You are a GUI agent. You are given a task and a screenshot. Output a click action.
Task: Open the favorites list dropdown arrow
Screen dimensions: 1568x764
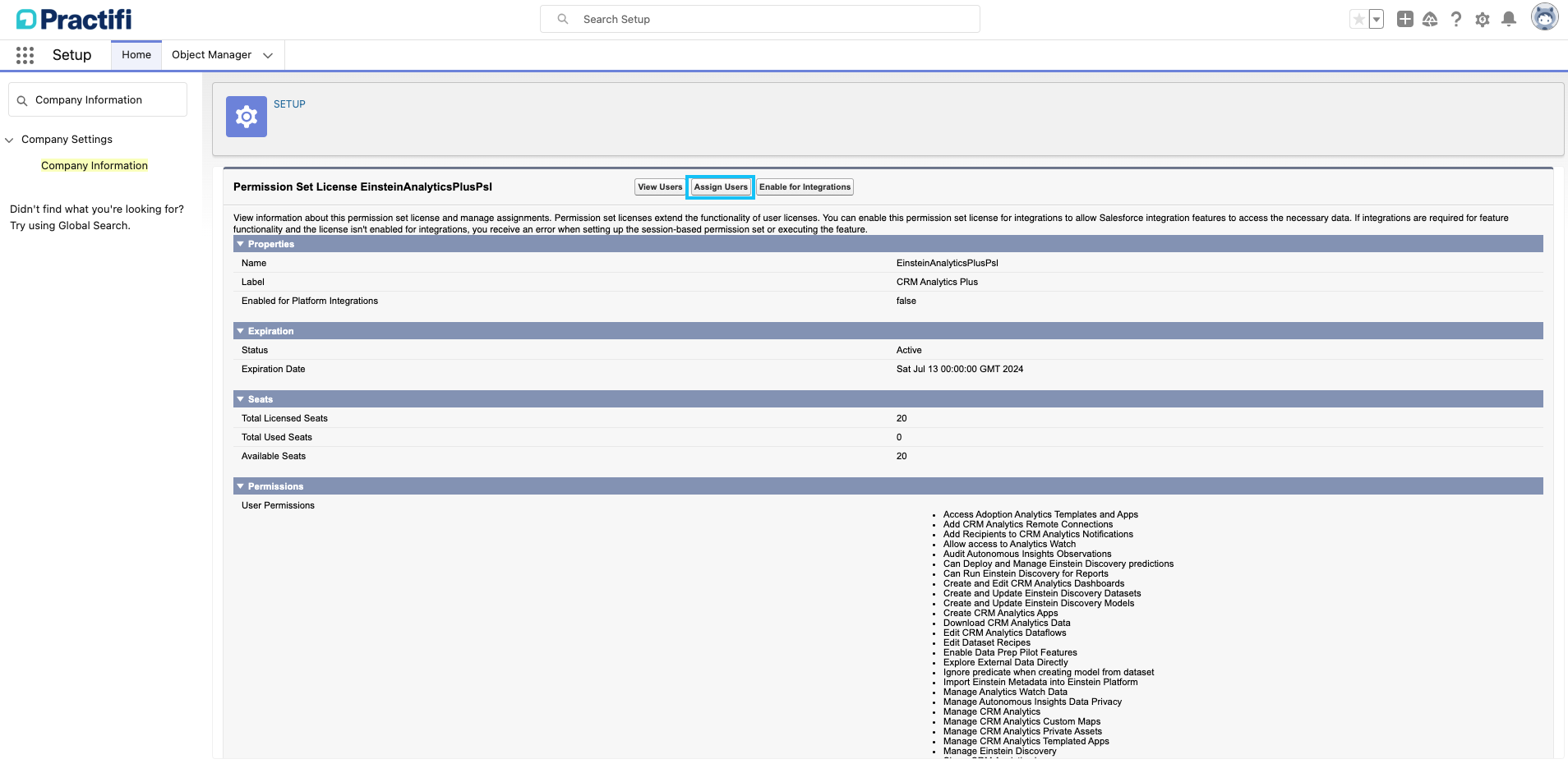click(x=1377, y=19)
